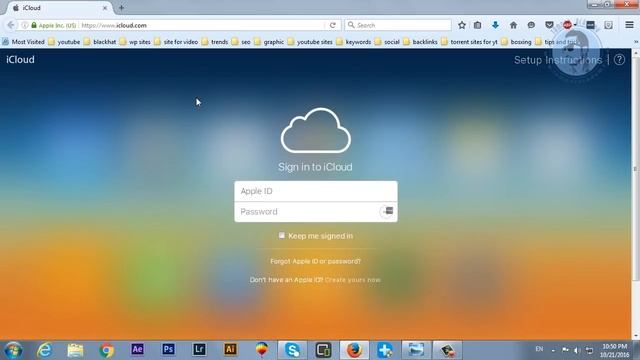
Task: Click the Firefox Search box
Action: (398, 25)
